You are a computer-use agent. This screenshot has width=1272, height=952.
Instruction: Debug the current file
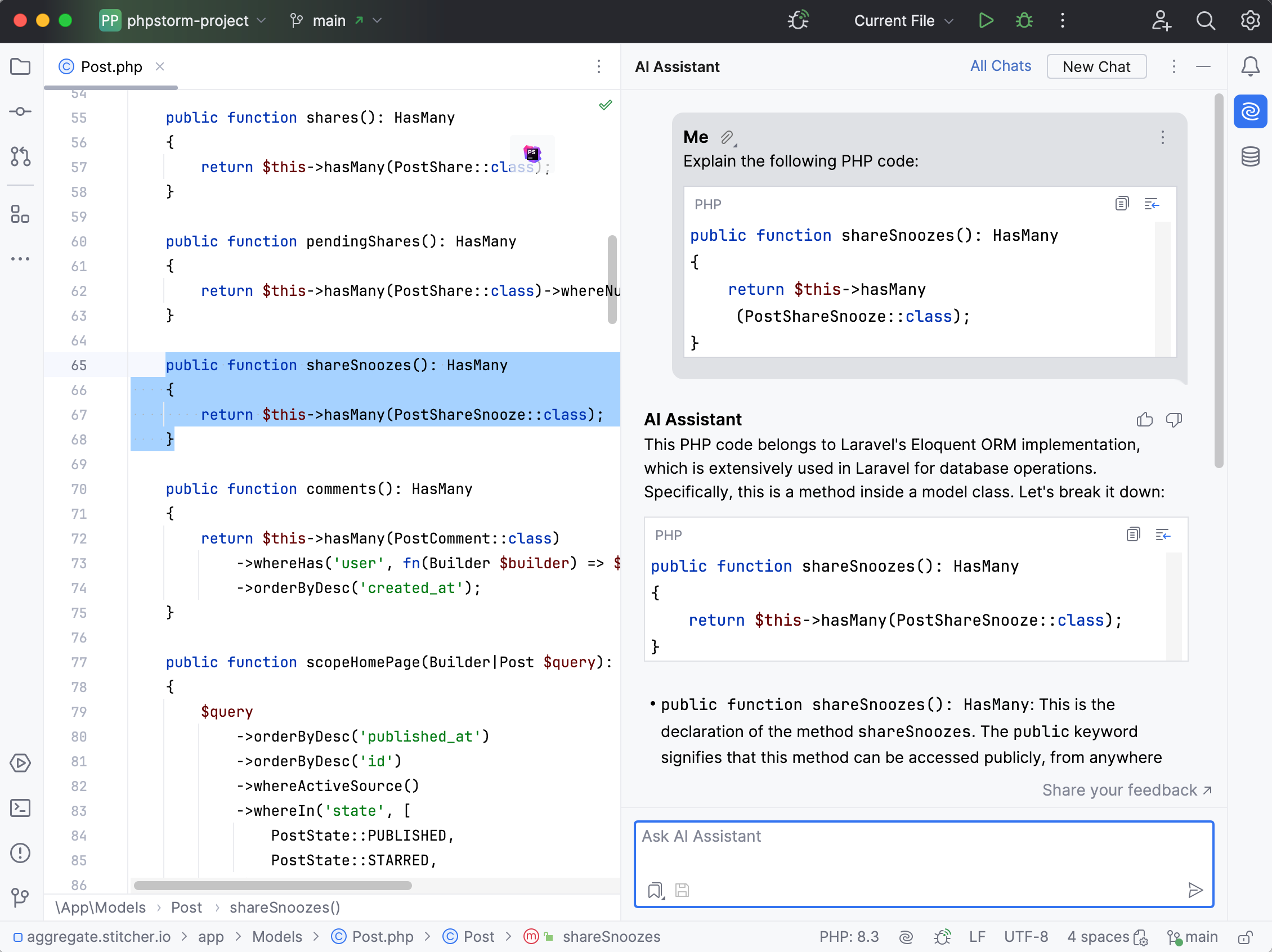[1024, 21]
